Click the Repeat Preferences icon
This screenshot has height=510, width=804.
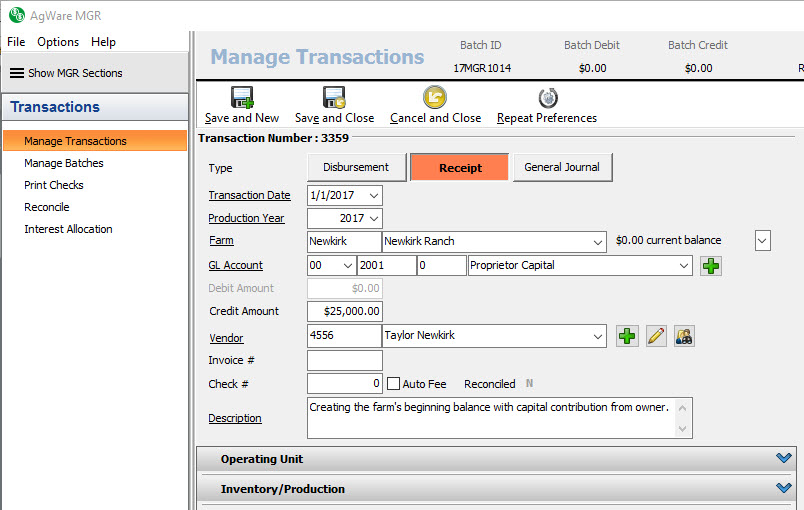pyautogui.click(x=547, y=98)
